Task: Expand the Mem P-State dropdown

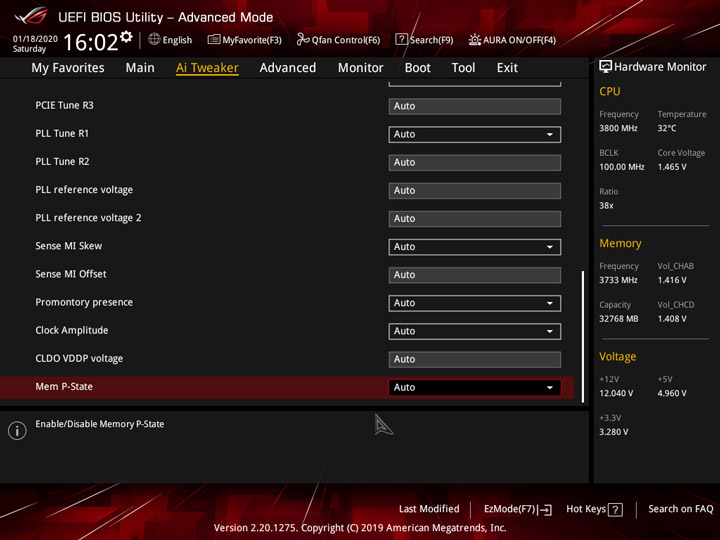Action: click(x=474, y=388)
